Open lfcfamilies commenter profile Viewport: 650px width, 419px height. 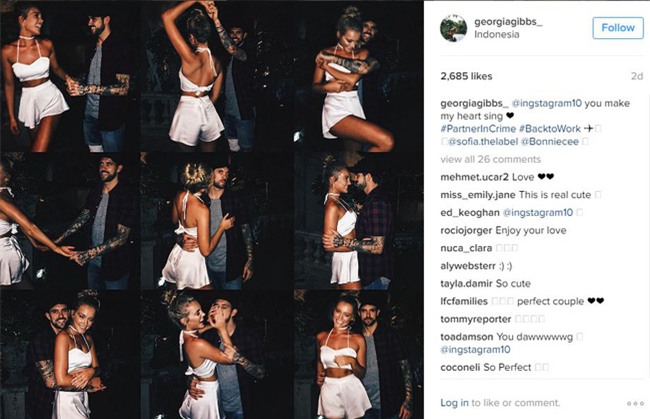click(464, 301)
